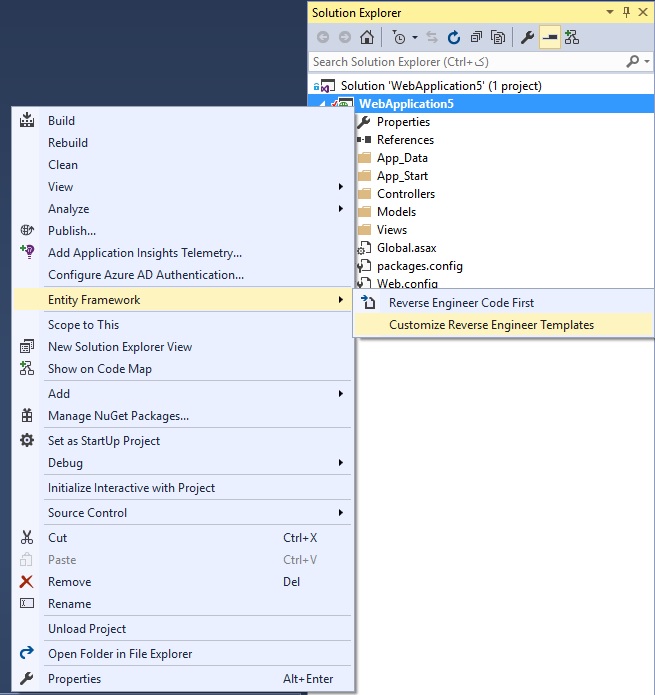Select the Controllers folder in tree
The width and height of the screenshot is (655, 695).
click(405, 194)
